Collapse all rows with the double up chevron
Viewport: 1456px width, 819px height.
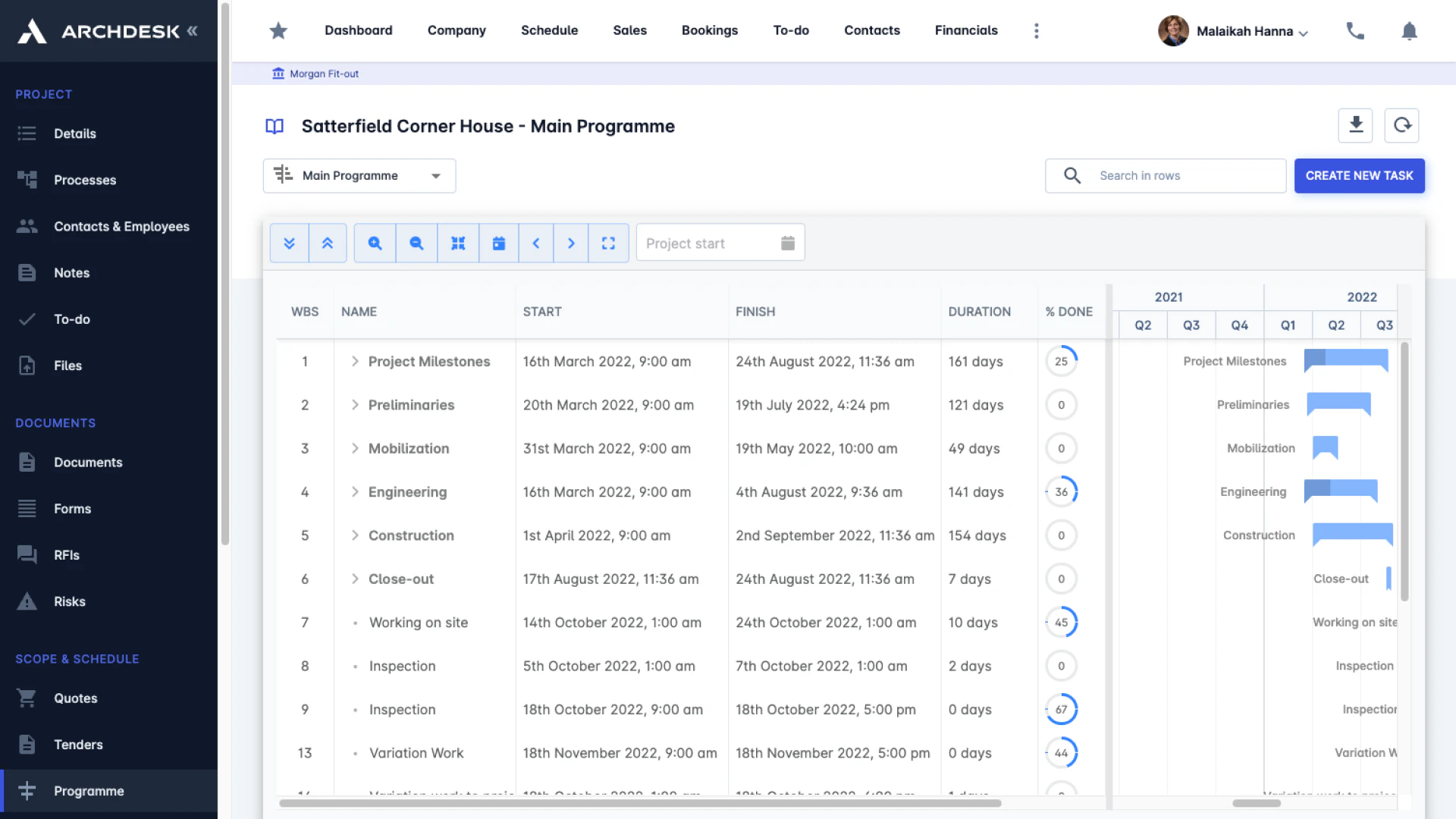pyautogui.click(x=328, y=243)
